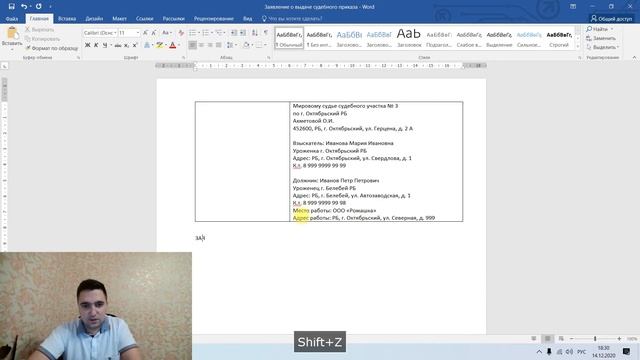Clear all formatting from selection
This screenshot has width=640, height=360.
(181, 33)
